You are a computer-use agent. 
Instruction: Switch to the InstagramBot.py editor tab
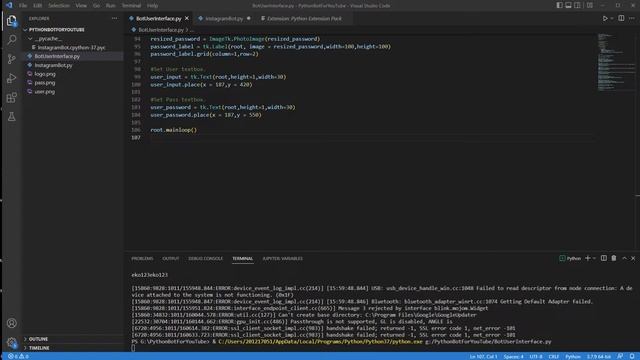224,18
